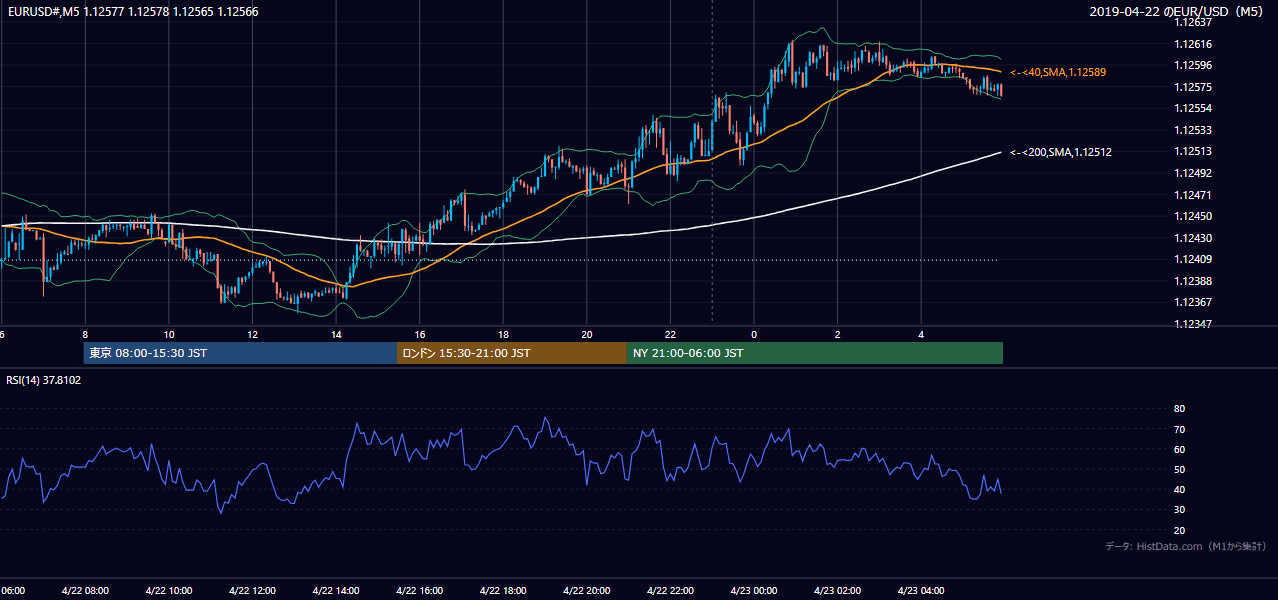Click the 4/22 18:00 time axis label
Viewport: 1278px width, 600px height.
tap(503, 591)
